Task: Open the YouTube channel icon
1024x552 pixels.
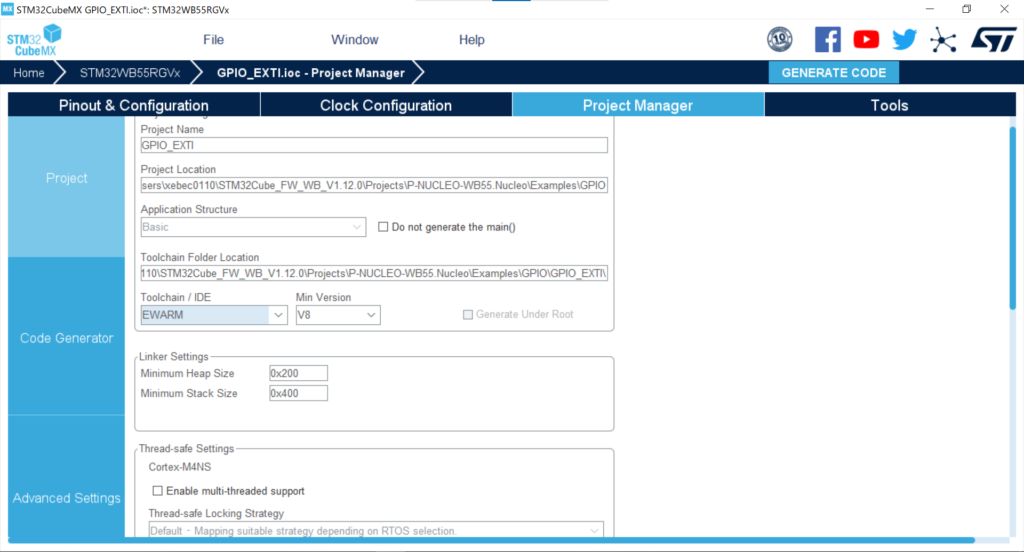Action: pos(866,40)
